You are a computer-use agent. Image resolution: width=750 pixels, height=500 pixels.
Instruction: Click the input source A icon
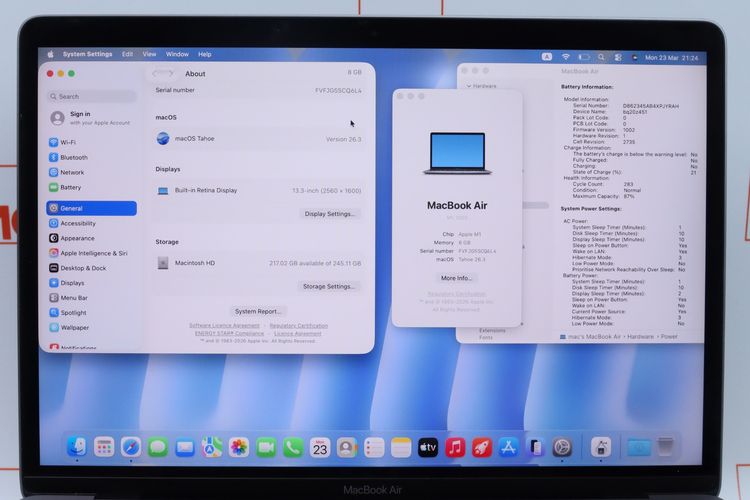547,56
